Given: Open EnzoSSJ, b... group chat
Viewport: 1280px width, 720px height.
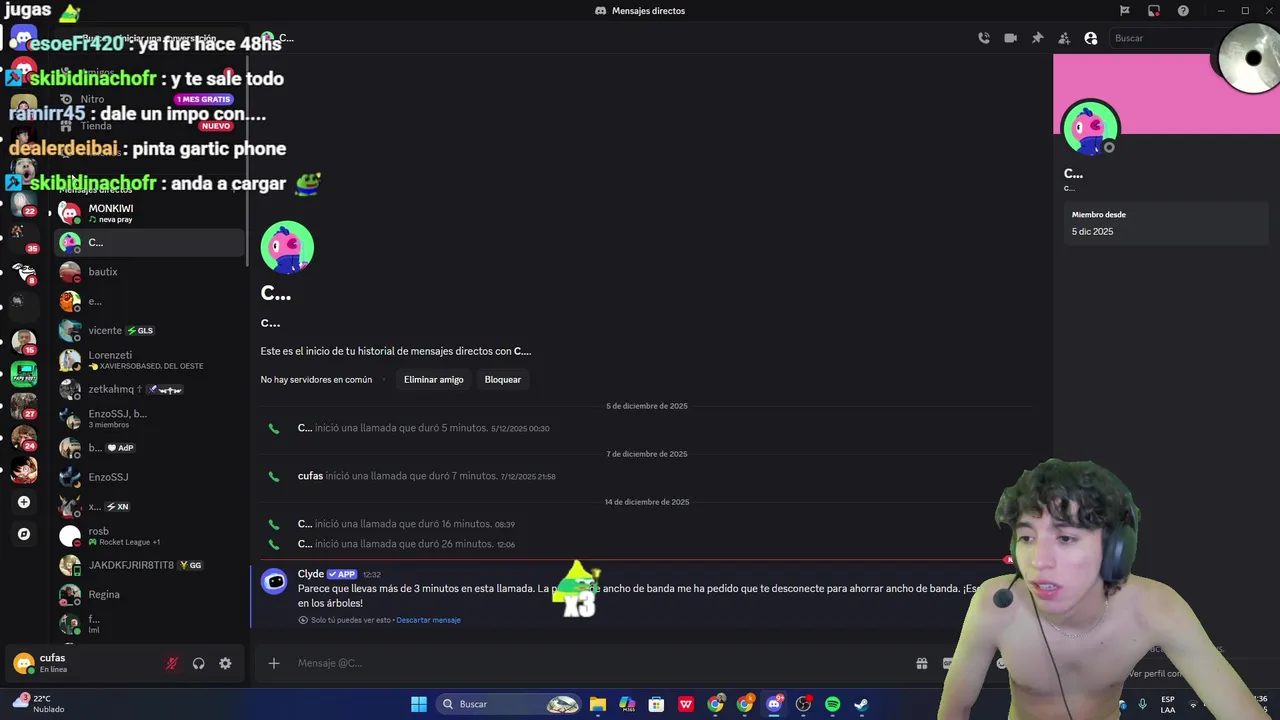Looking at the screenshot, I should click(x=150, y=418).
